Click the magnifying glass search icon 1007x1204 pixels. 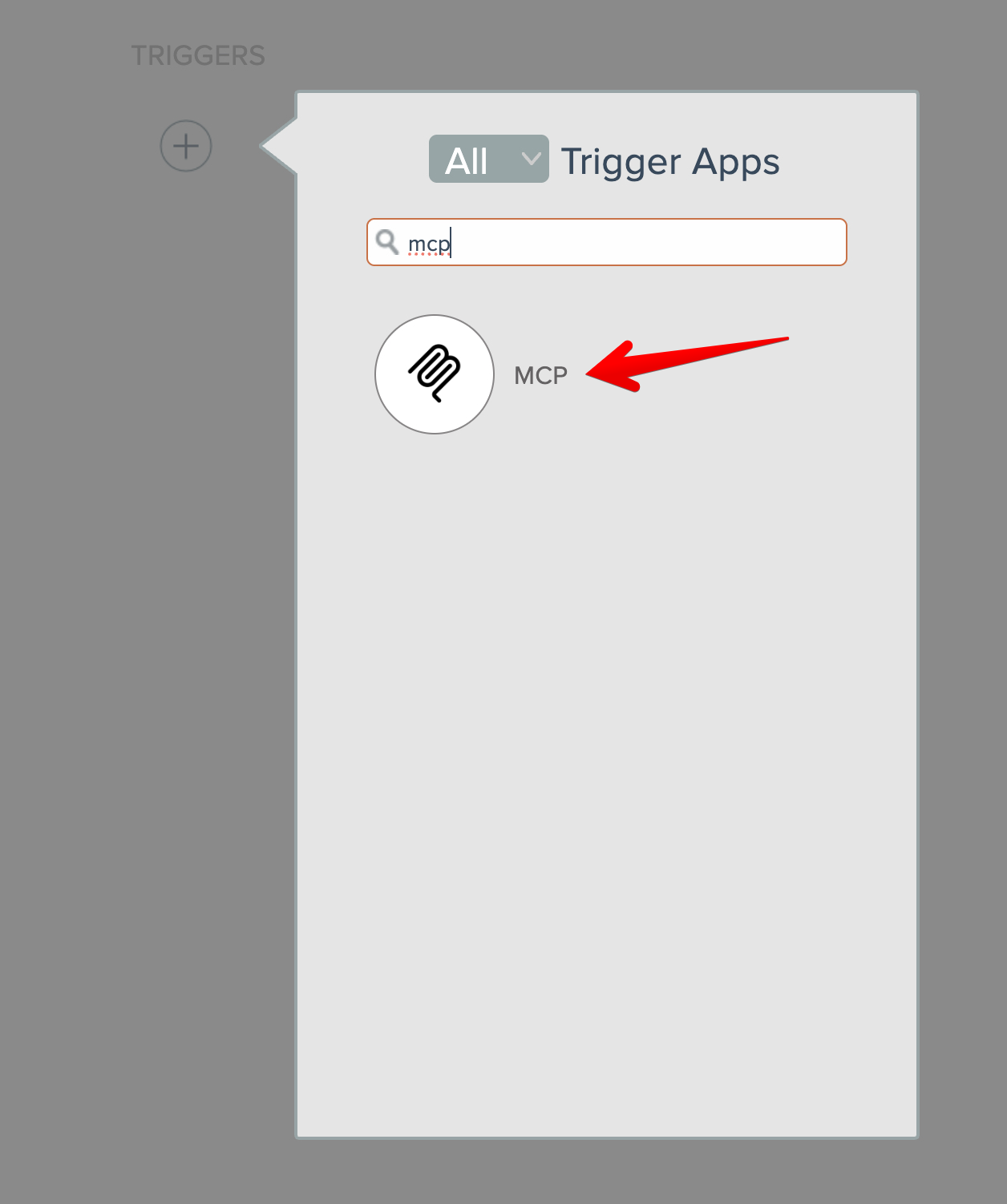coord(387,241)
